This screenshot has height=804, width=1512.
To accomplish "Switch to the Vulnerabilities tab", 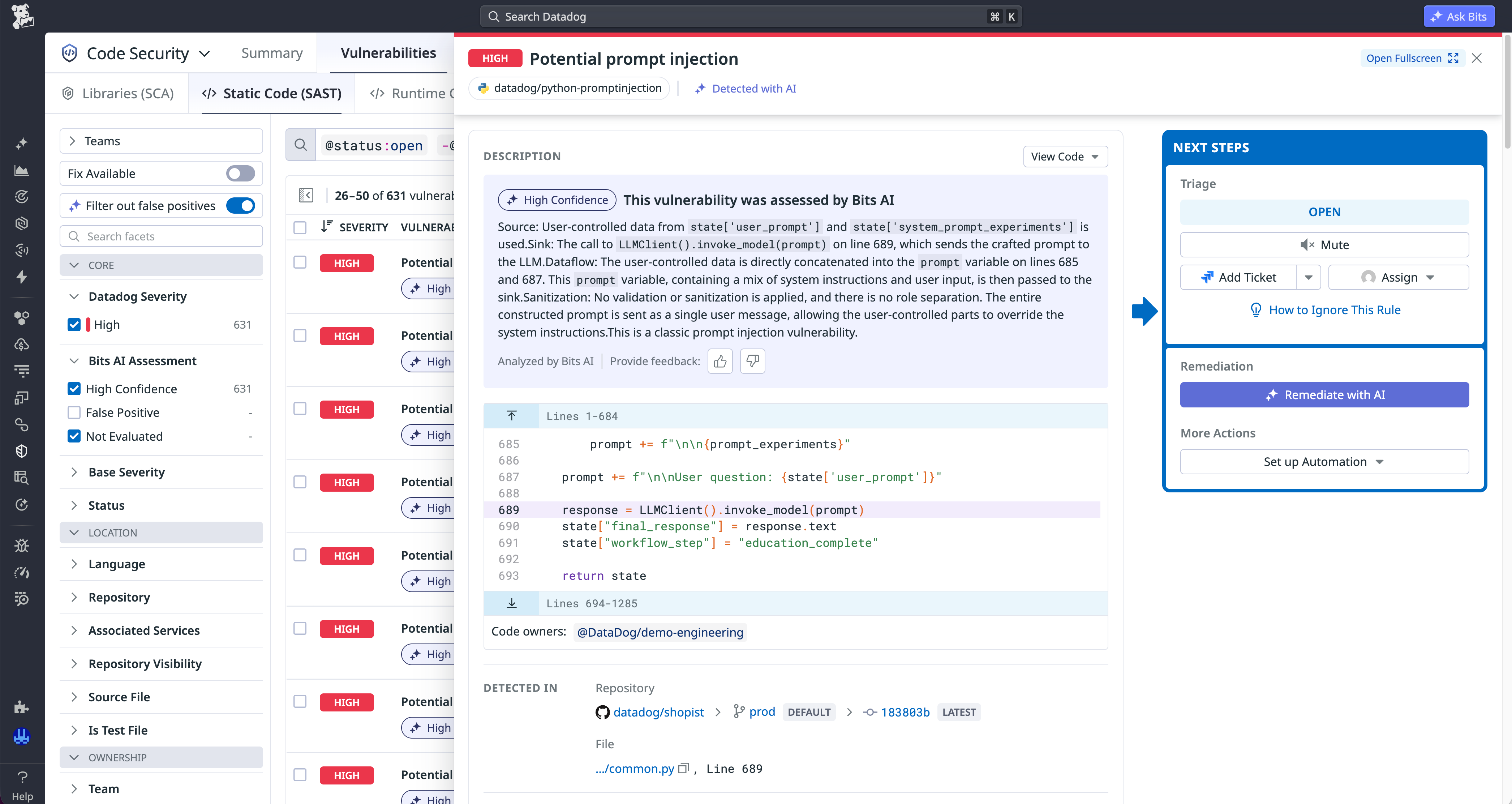I will (x=388, y=53).
